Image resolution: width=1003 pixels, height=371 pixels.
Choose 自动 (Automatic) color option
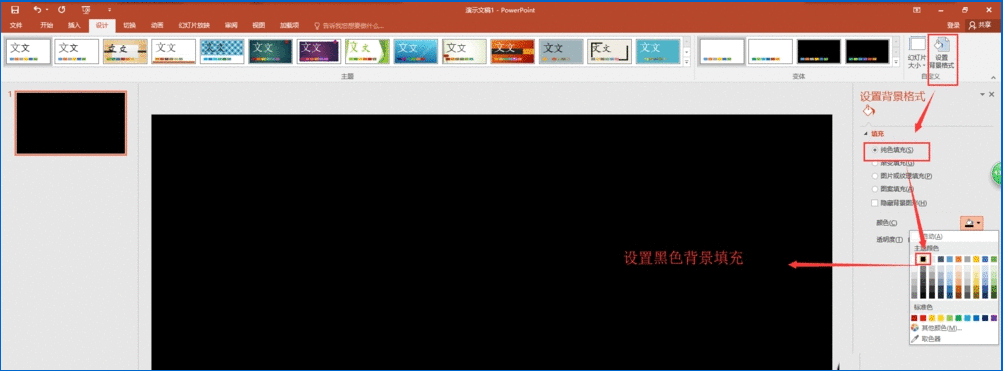coord(954,237)
